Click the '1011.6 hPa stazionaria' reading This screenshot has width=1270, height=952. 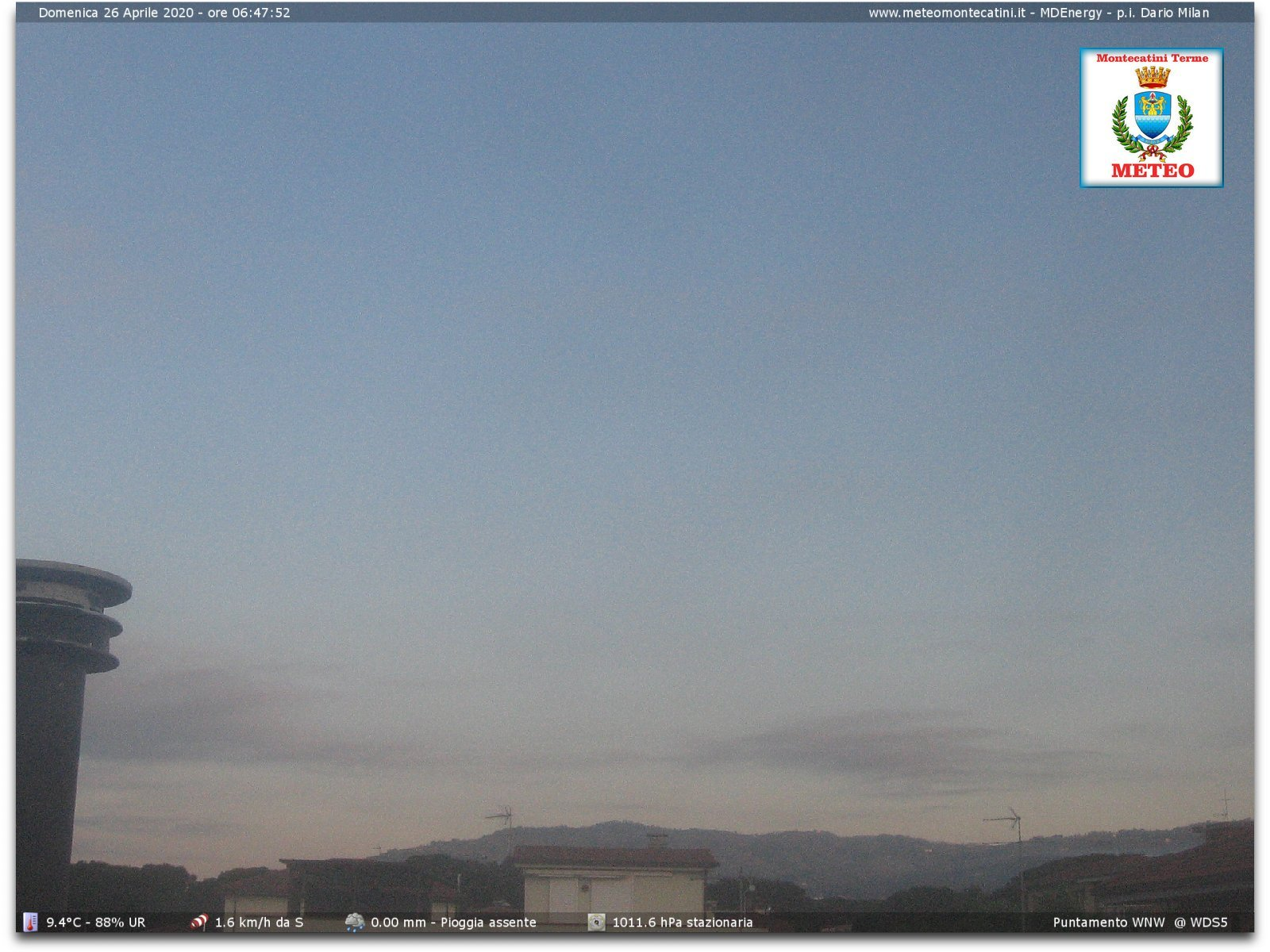pos(682,923)
